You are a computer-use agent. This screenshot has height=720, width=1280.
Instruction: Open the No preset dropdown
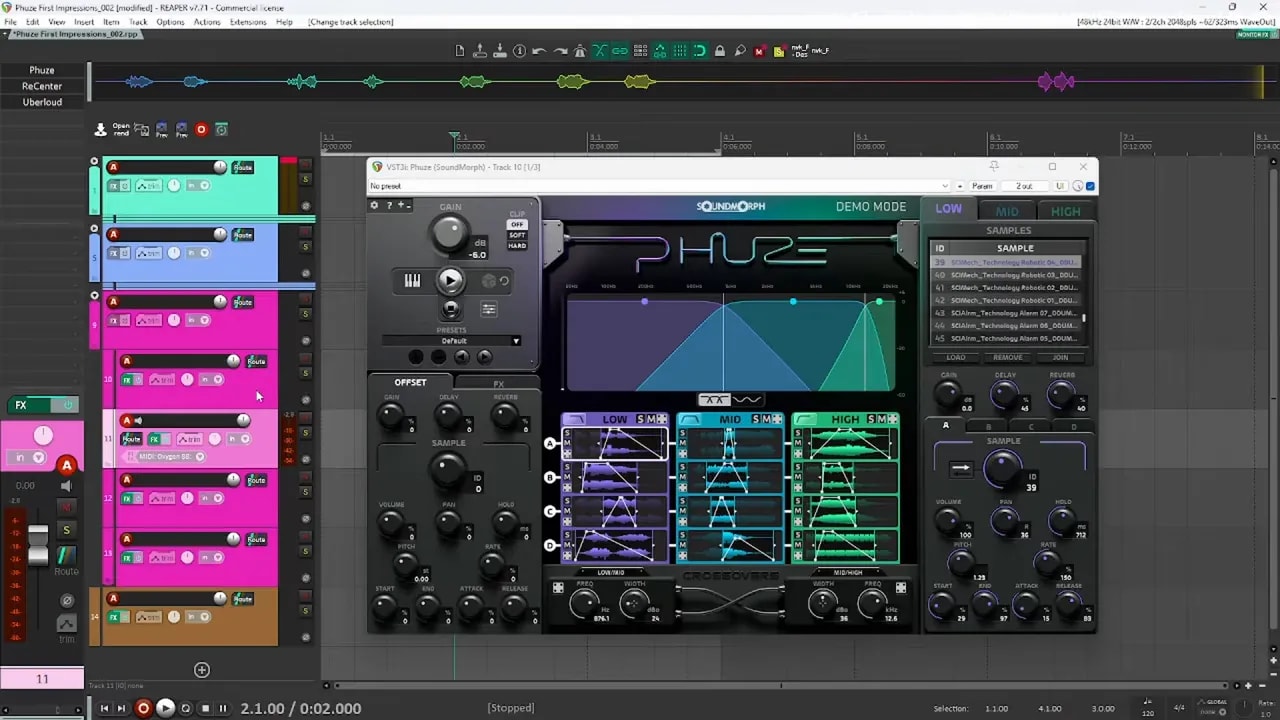click(x=658, y=186)
